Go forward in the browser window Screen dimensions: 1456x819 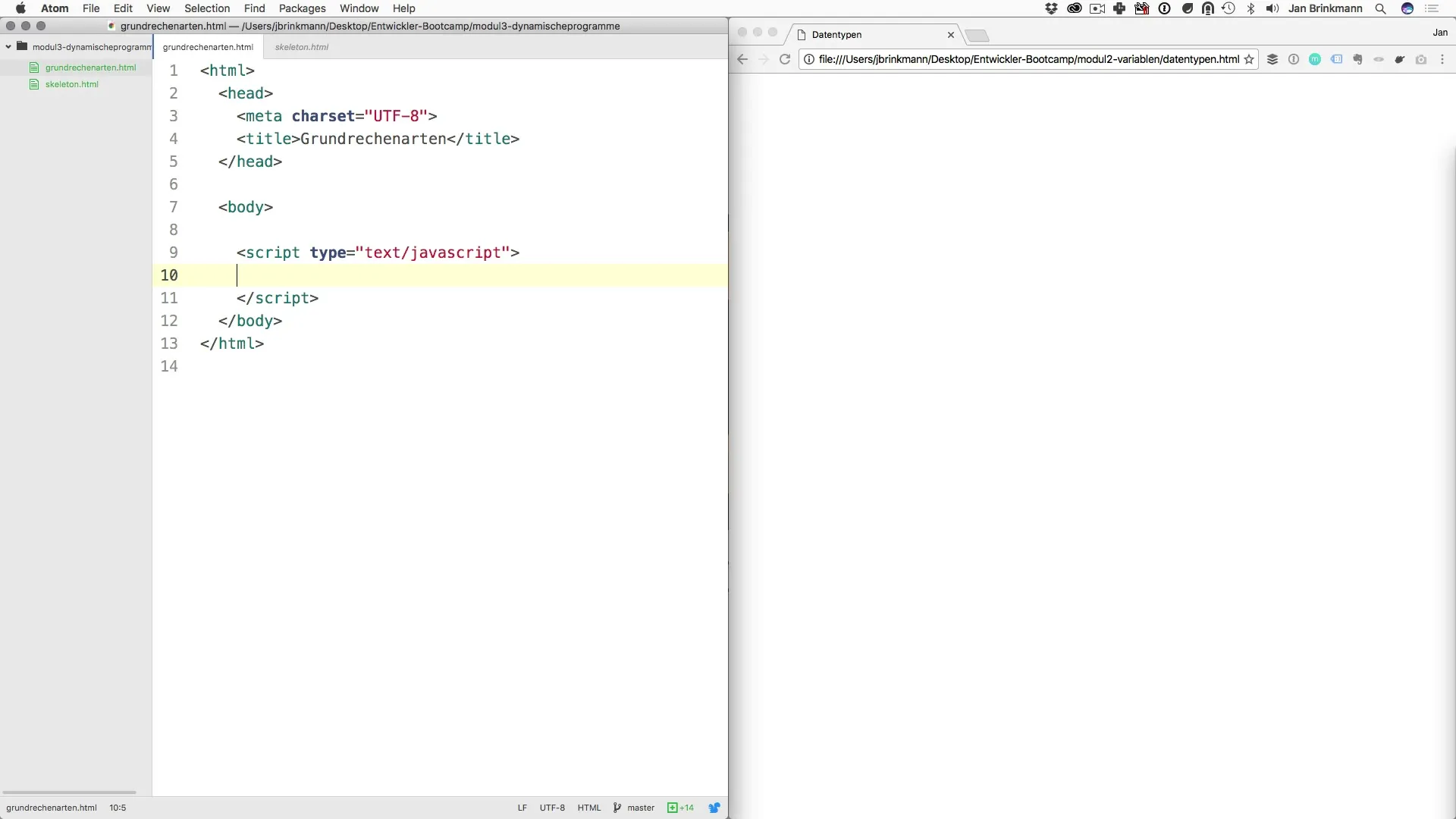[764, 59]
